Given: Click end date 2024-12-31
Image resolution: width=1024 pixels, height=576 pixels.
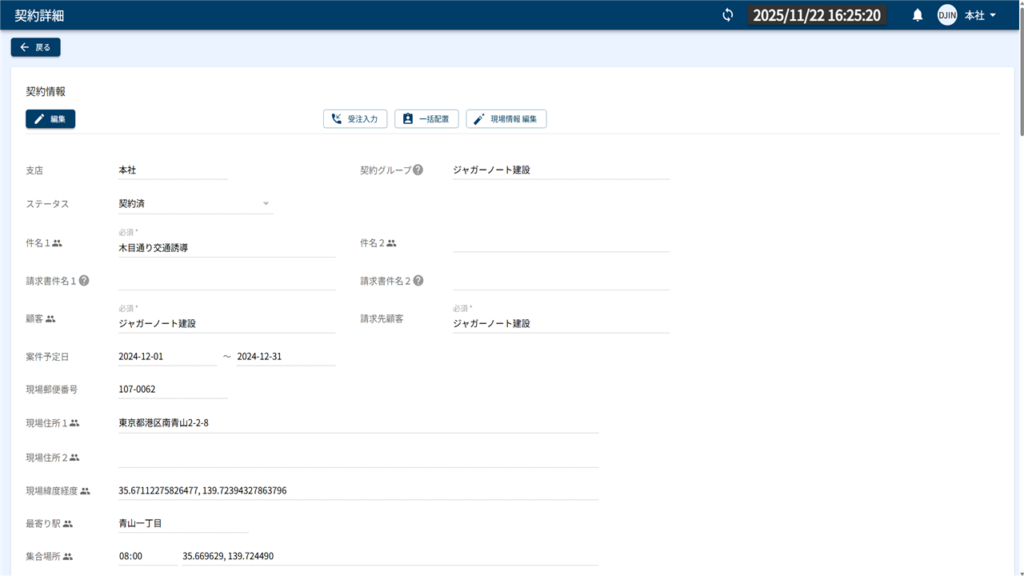Looking at the screenshot, I should [x=286, y=357].
